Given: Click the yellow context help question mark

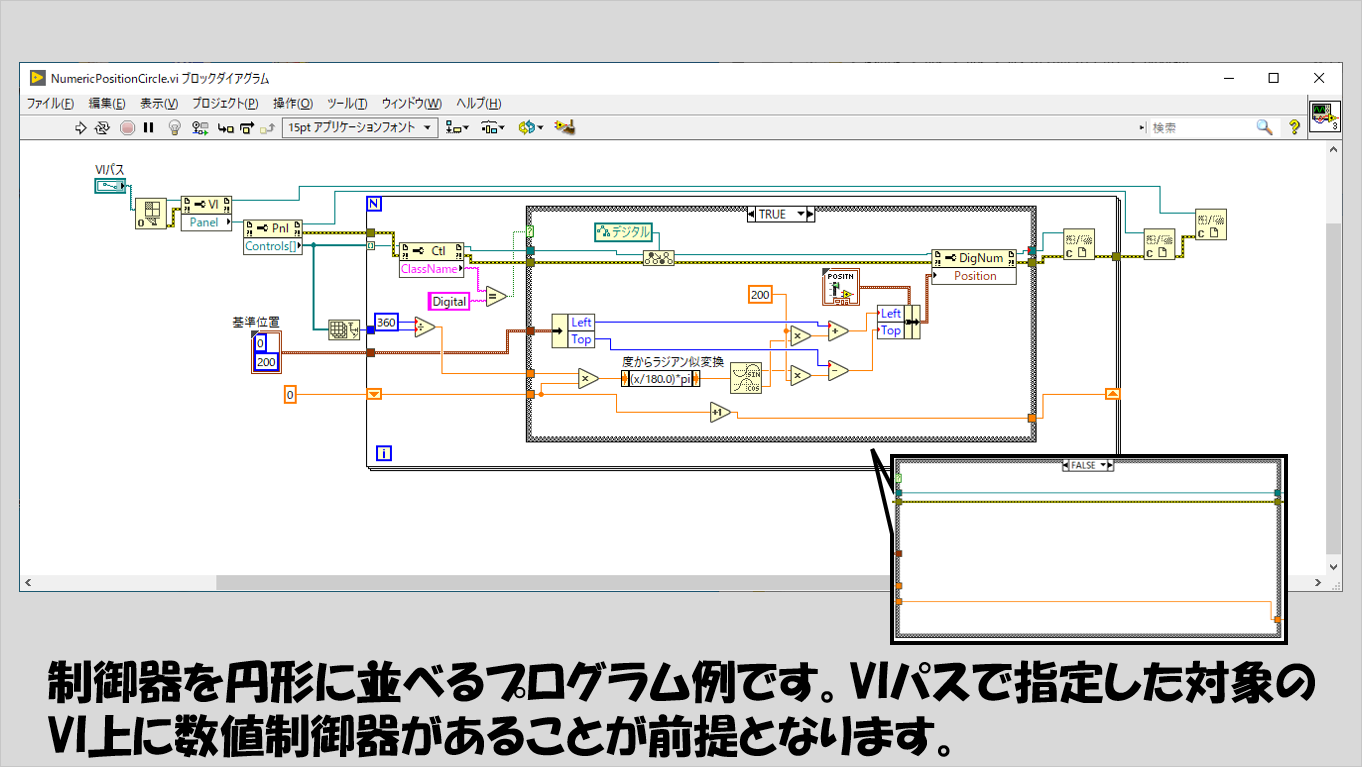Looking at the screenshot, I should point(1294,128).
